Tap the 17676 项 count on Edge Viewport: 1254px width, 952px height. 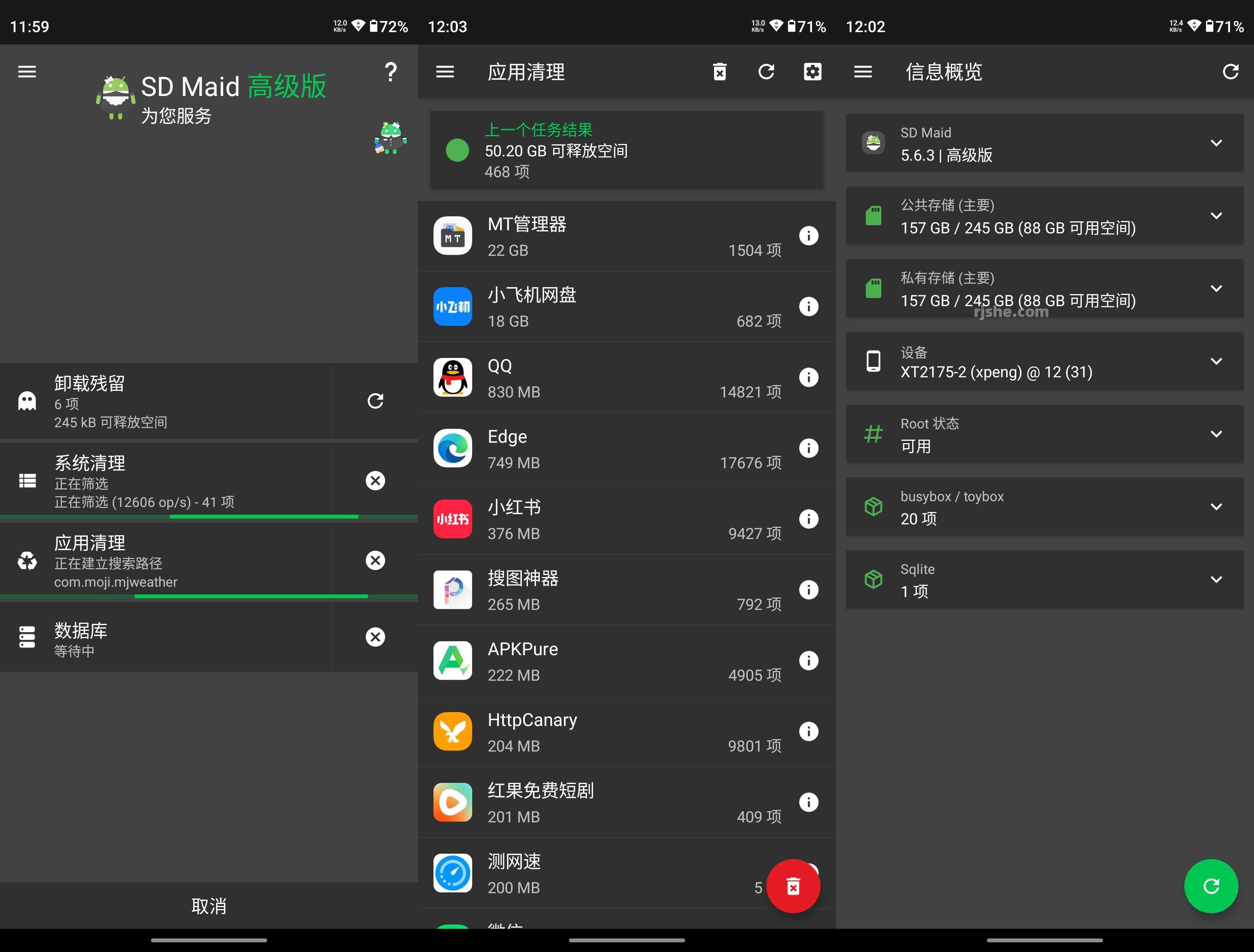click(750, 463)
